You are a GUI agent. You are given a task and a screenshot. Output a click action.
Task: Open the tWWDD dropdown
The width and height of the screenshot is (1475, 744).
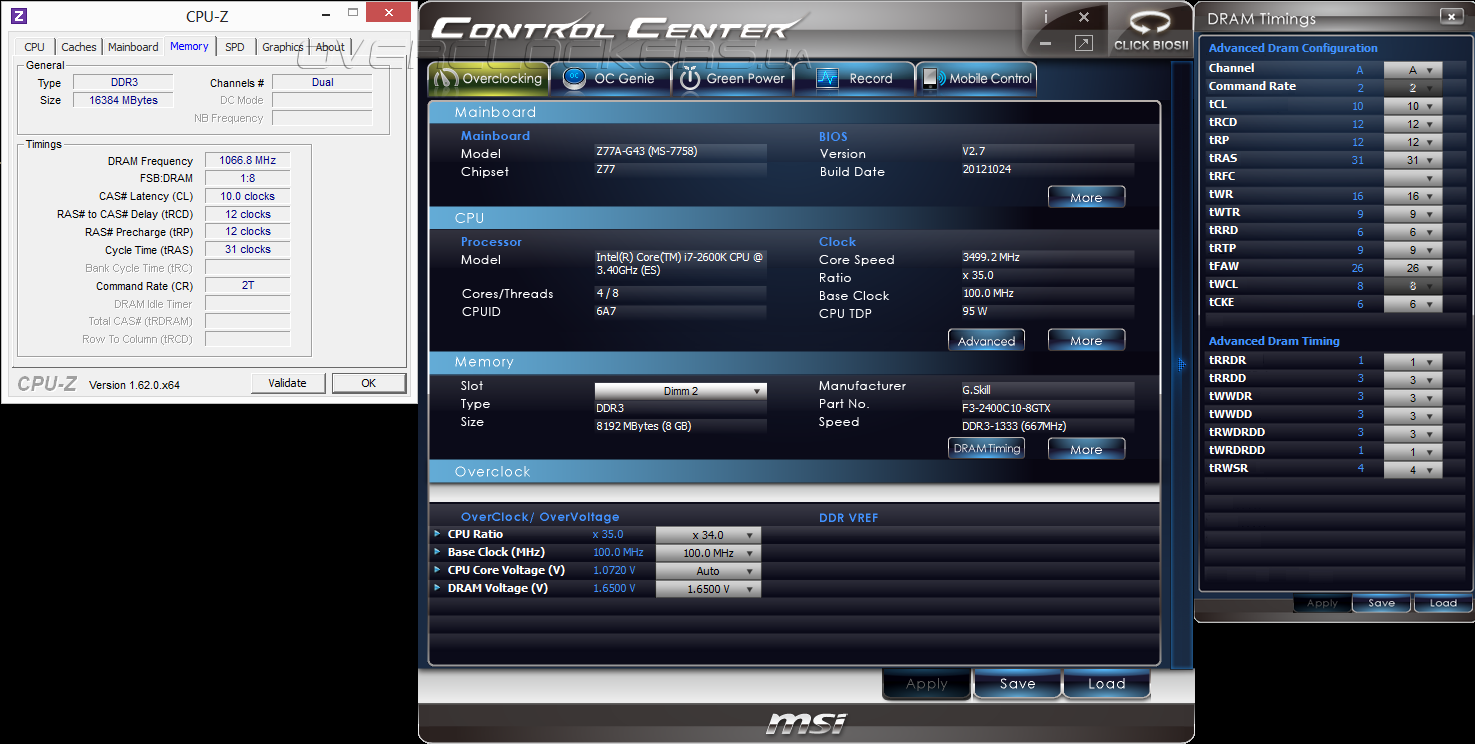(x=1413, y=416)
